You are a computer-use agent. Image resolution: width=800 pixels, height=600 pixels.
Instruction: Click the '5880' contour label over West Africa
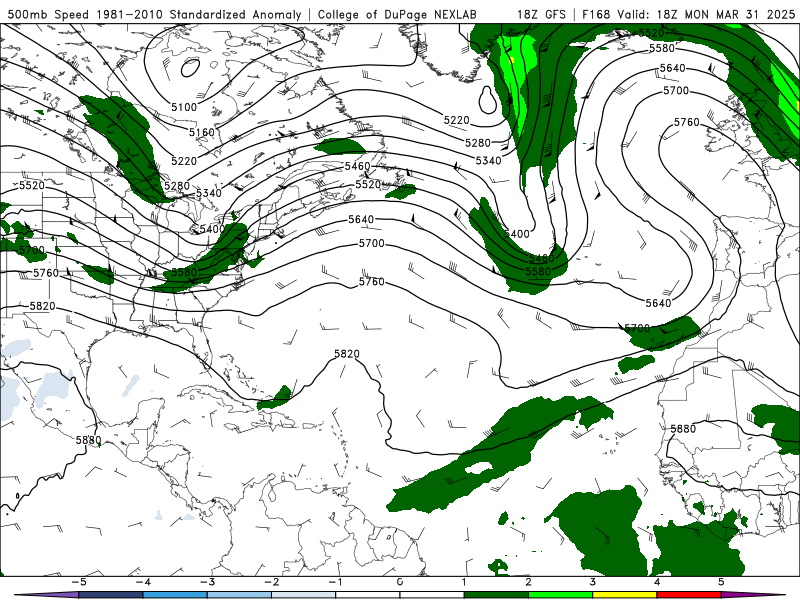click(683, 429)
